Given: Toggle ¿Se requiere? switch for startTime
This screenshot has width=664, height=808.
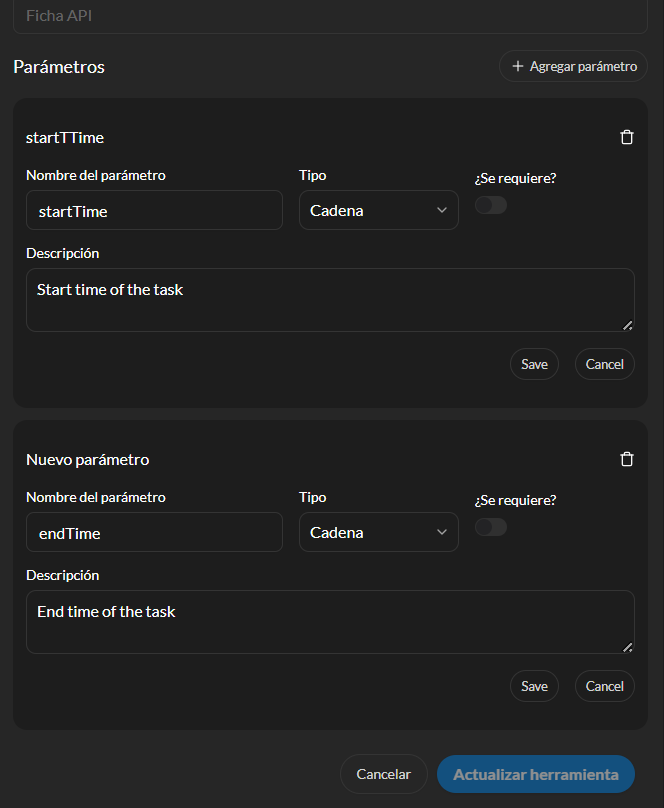Looking at the screenshot, I should (491, 205).
